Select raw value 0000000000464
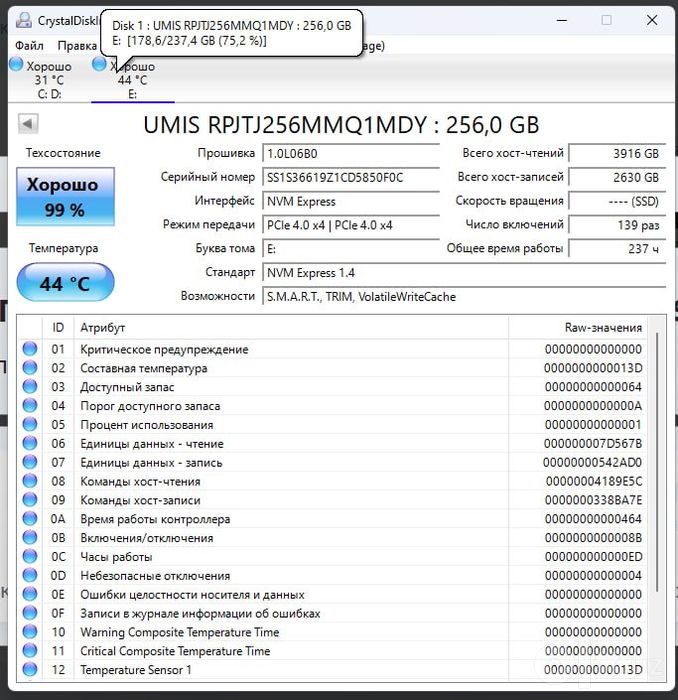 coord(593,519)
